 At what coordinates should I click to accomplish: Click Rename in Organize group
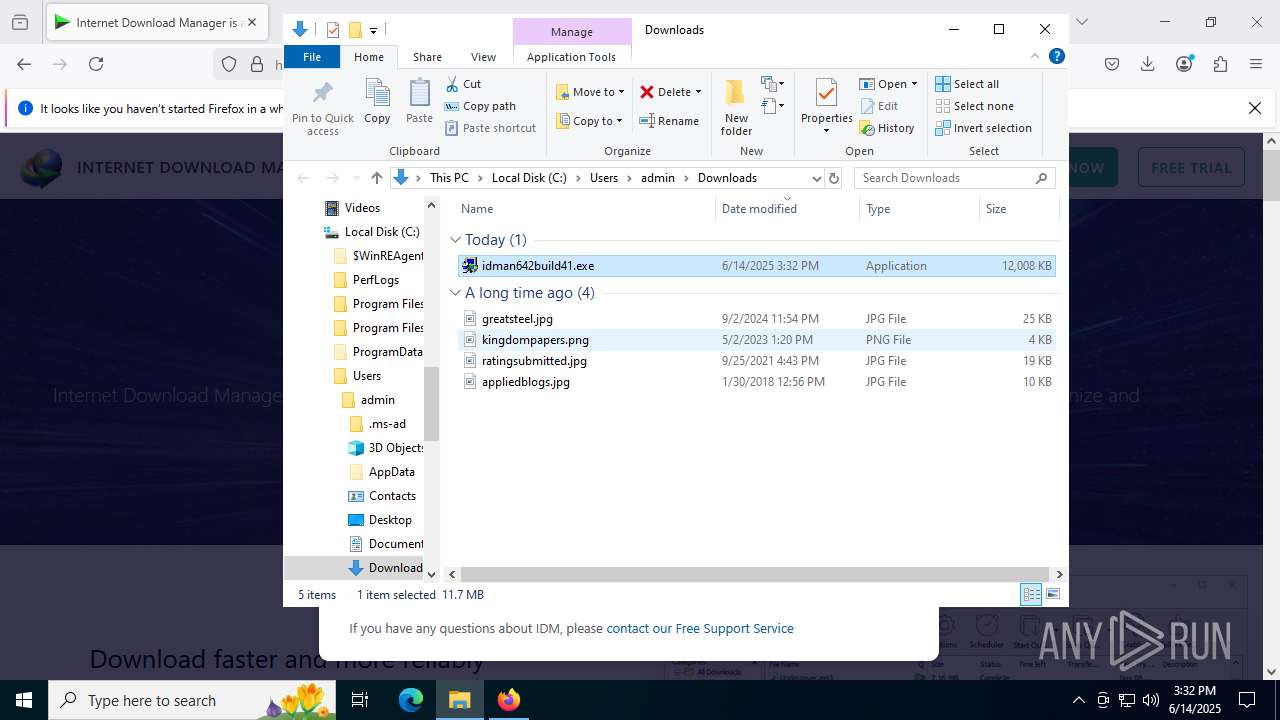pos(669,121)
